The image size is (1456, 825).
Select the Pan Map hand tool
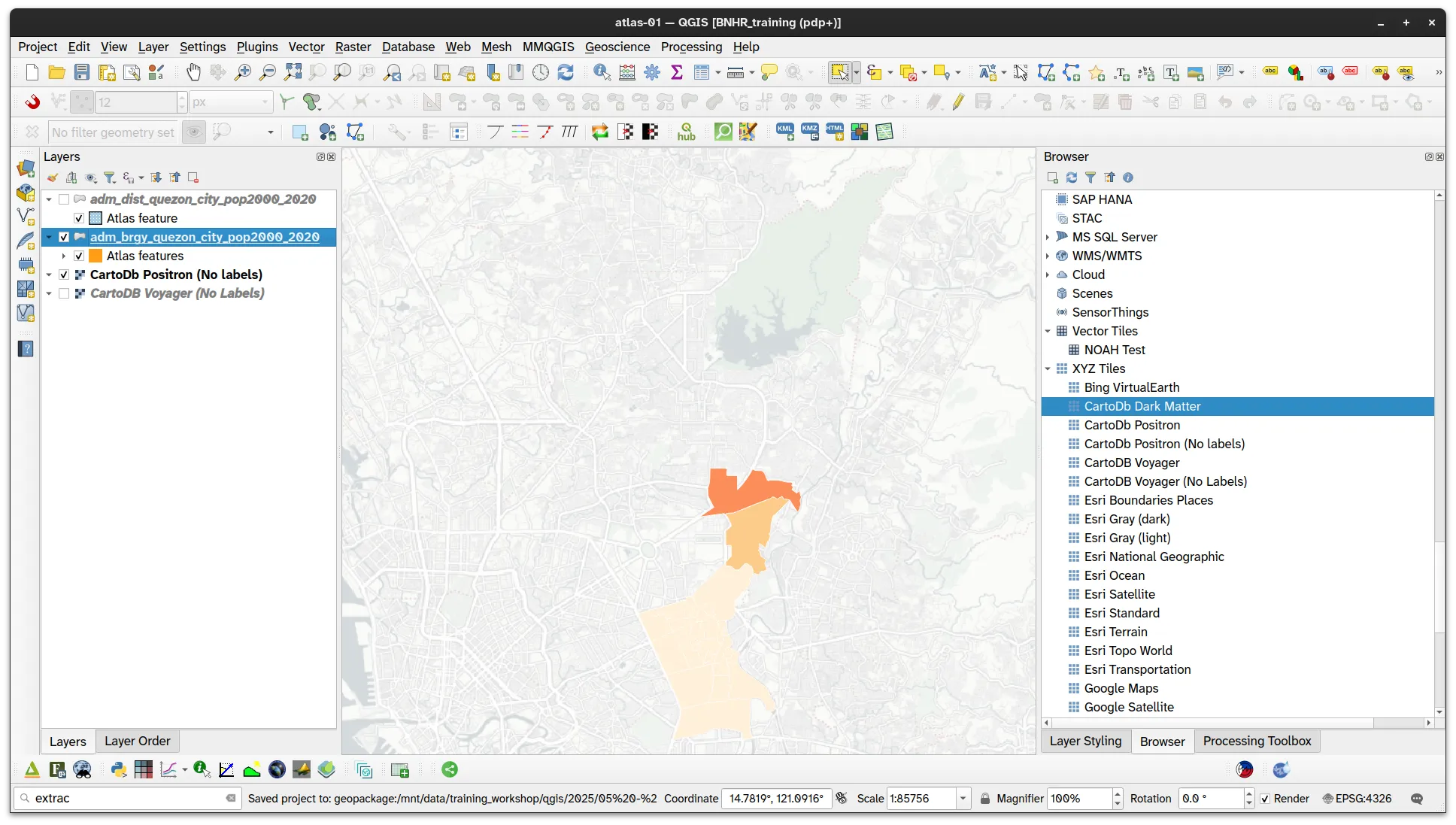193,72
